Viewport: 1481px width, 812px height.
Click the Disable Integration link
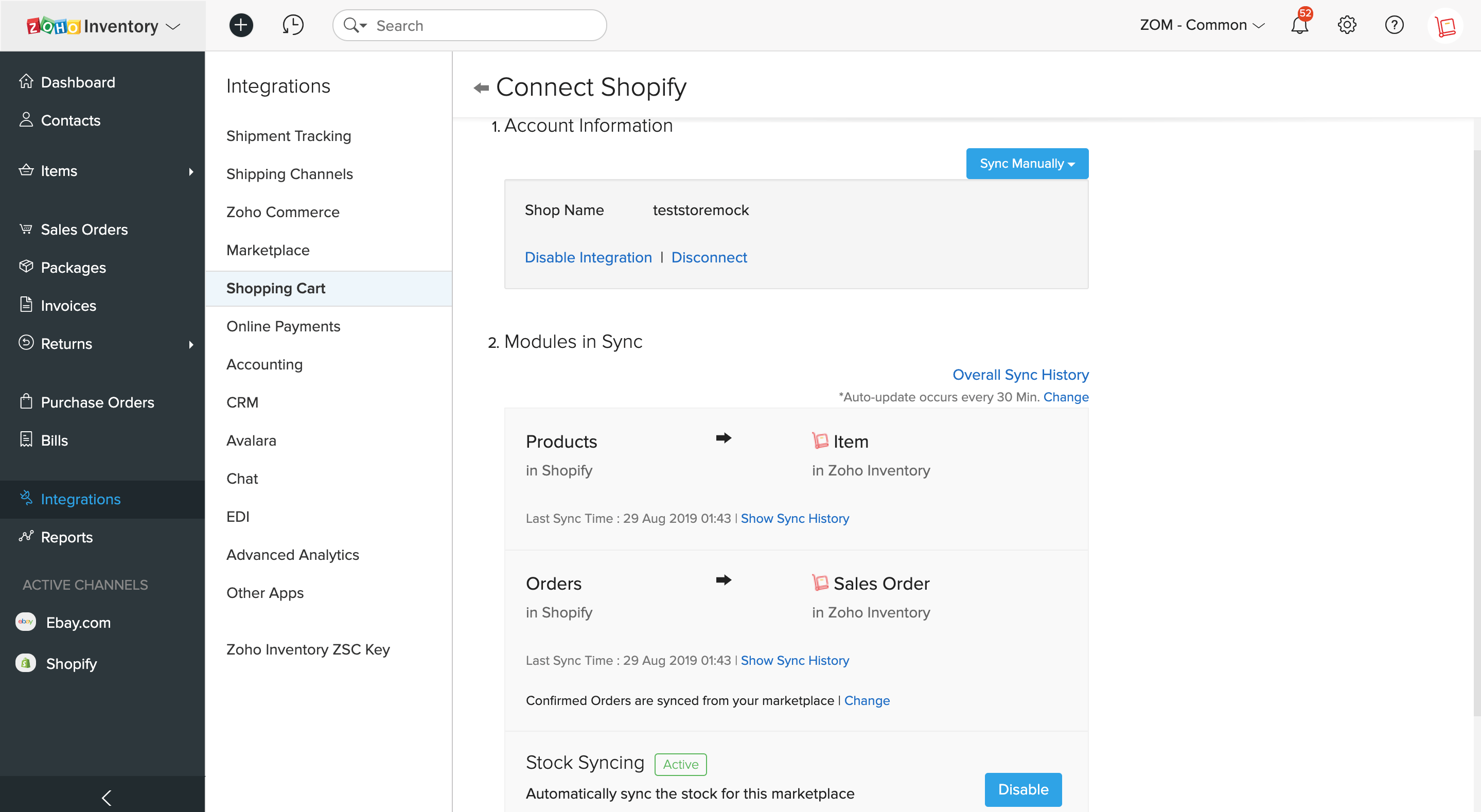pos(588,257)
